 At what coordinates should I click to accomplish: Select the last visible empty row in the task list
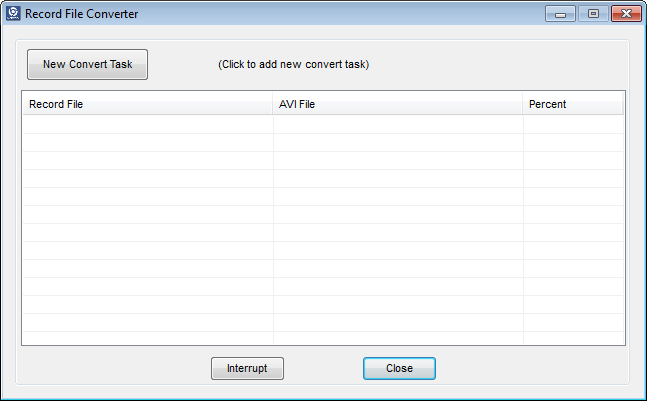(323, 338)
